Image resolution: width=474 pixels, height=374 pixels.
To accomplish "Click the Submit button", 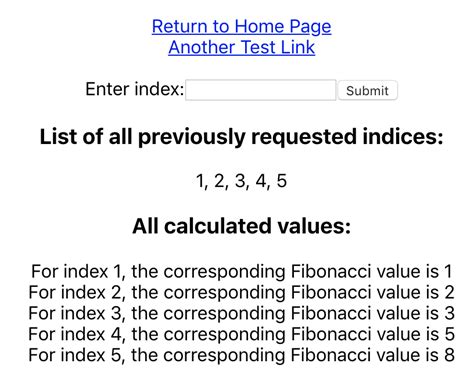I will coord(368,90).
